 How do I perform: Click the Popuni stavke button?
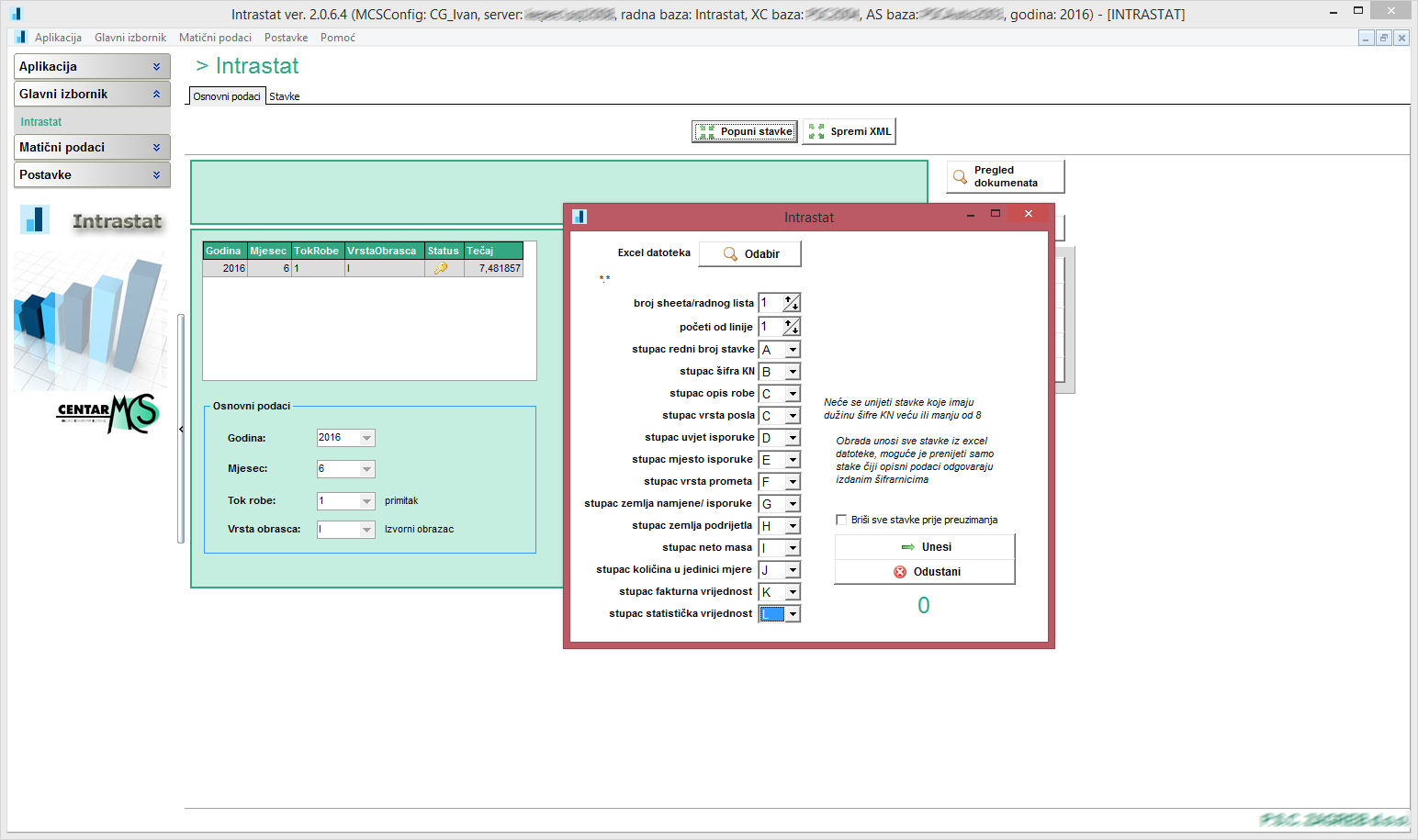click(x=744, y=131)
